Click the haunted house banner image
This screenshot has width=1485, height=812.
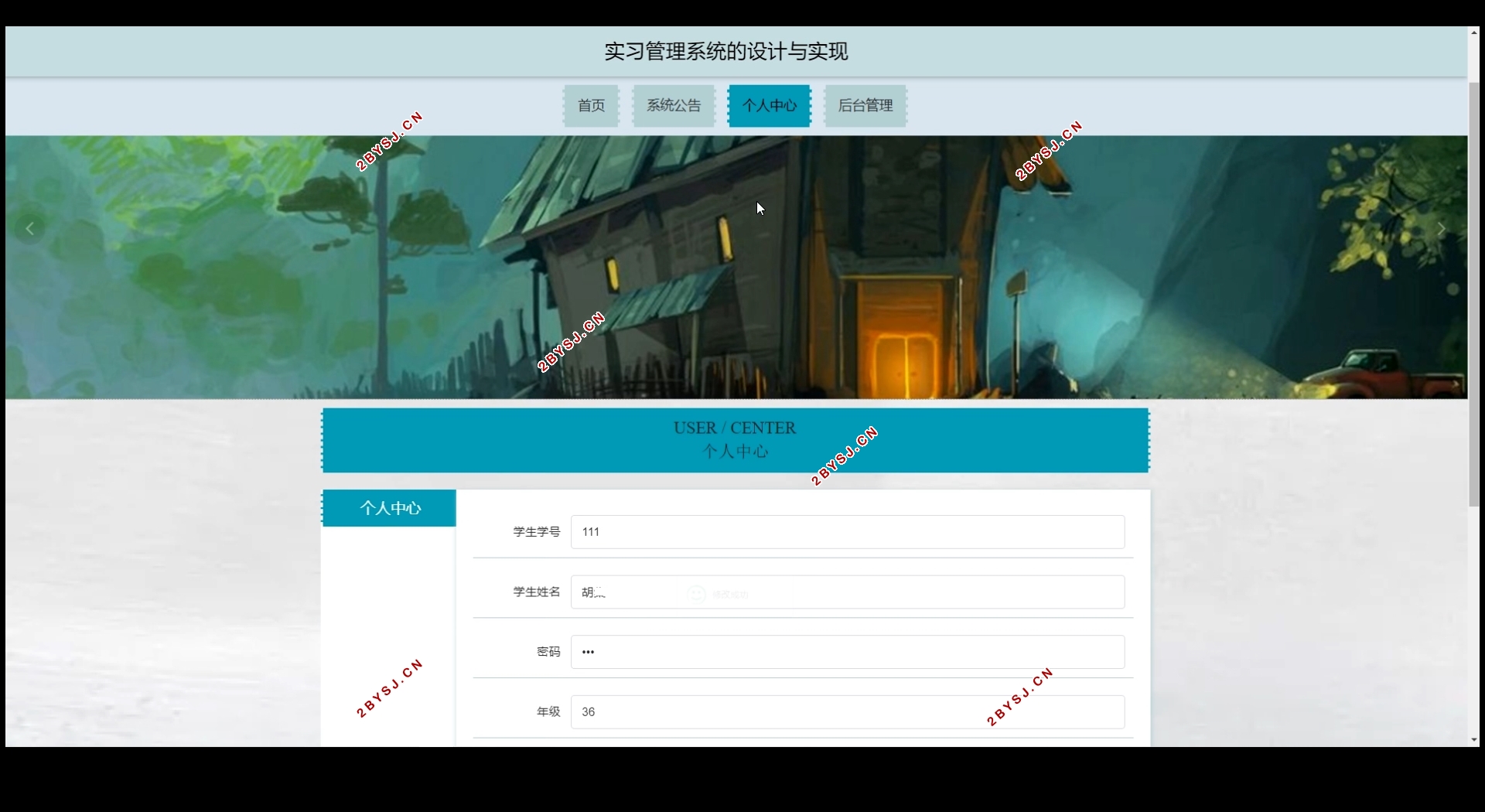pos(736,268)
